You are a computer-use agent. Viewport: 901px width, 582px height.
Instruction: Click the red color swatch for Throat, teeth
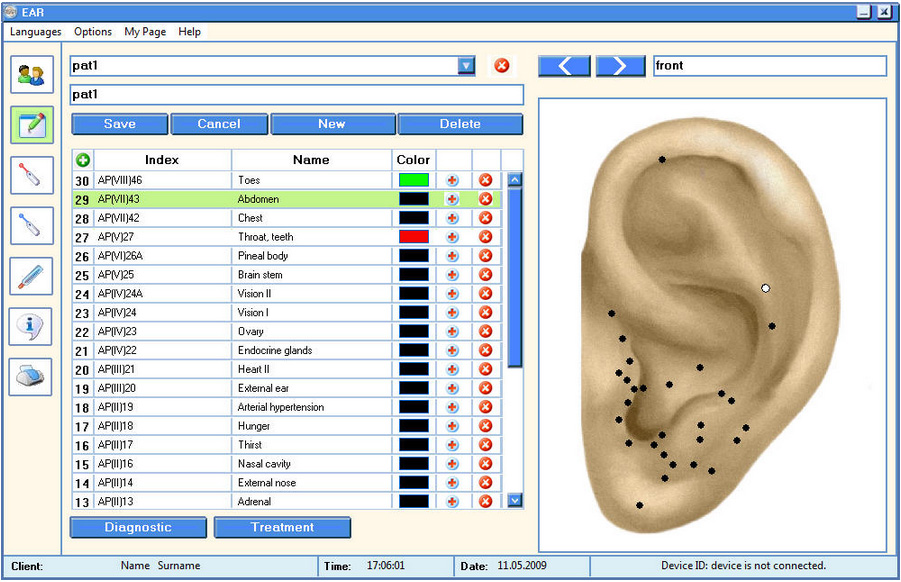(x=413, y=237)
